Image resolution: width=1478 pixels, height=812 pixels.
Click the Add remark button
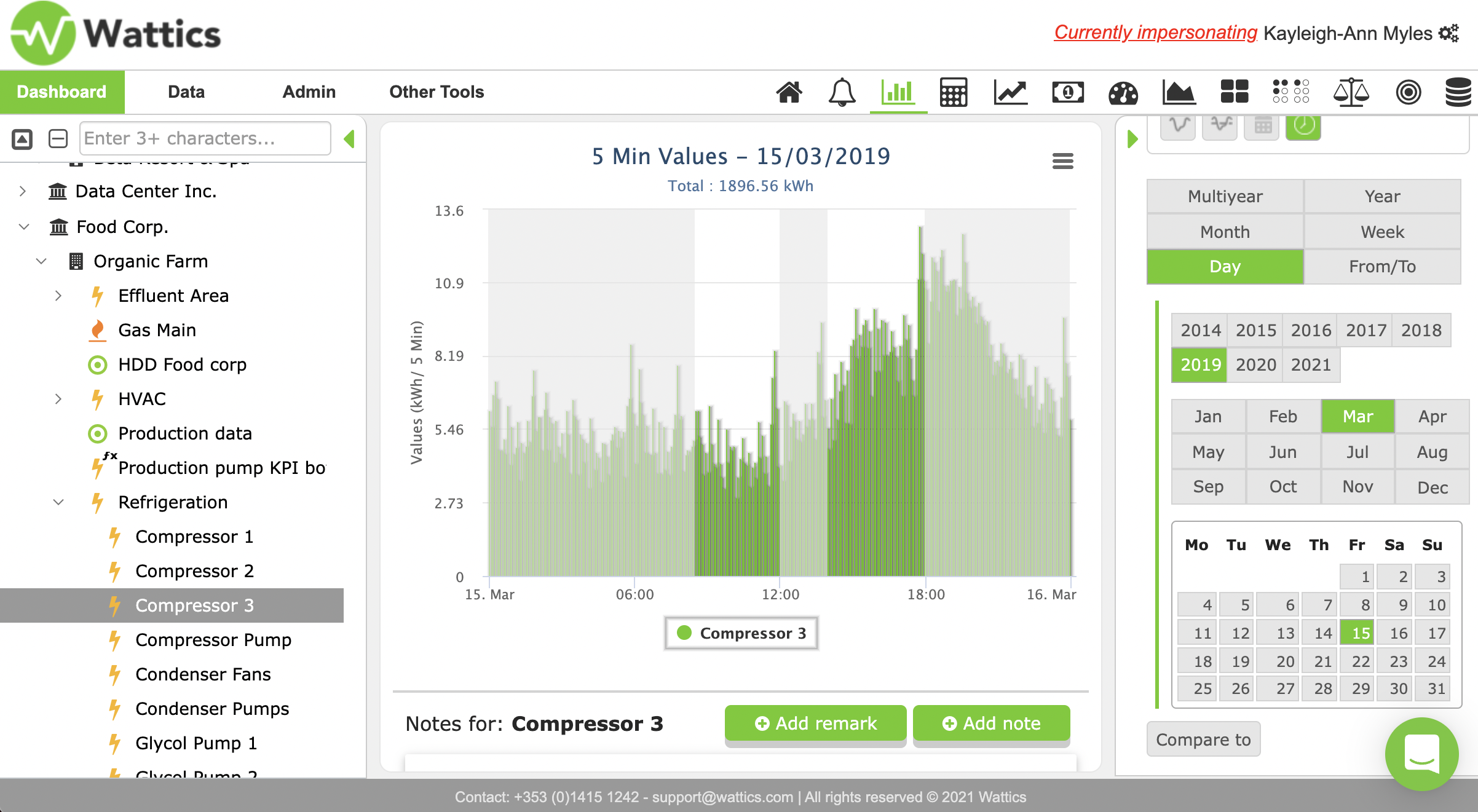point(815,723)
